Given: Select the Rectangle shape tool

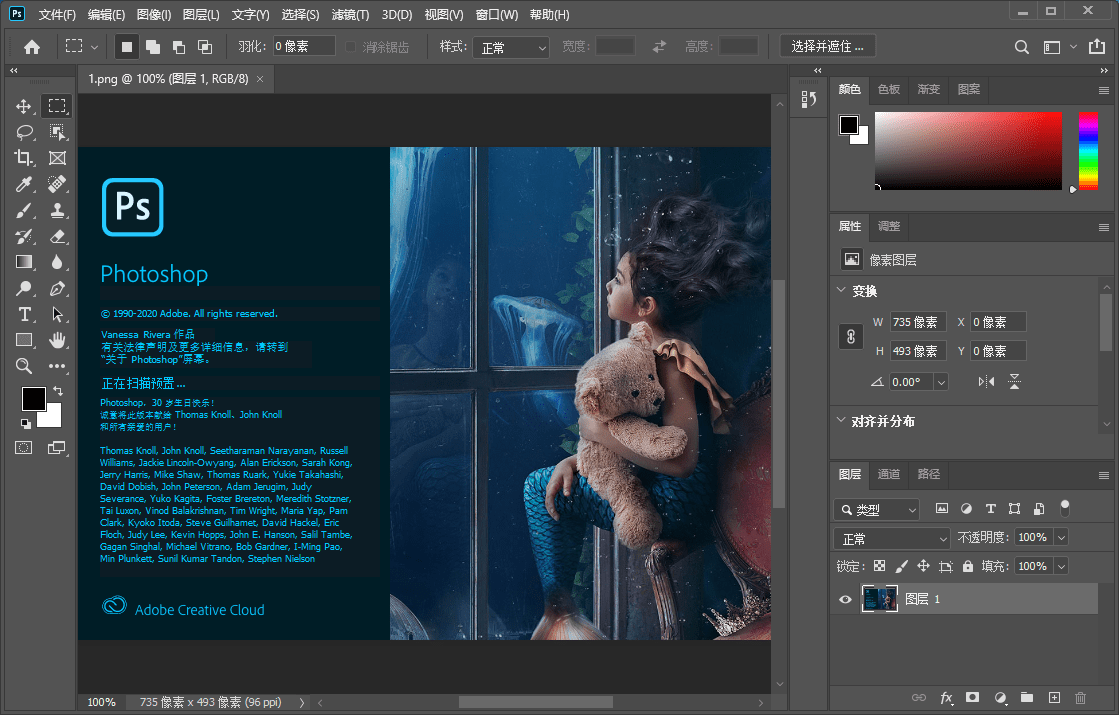Looking at the screenshot, I should [x=24, y=340].
